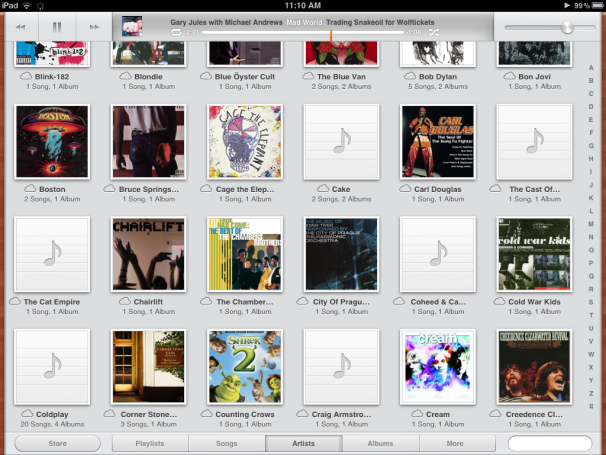Tap the iCloud icon beside Craig Armstro...

point(303,413)
